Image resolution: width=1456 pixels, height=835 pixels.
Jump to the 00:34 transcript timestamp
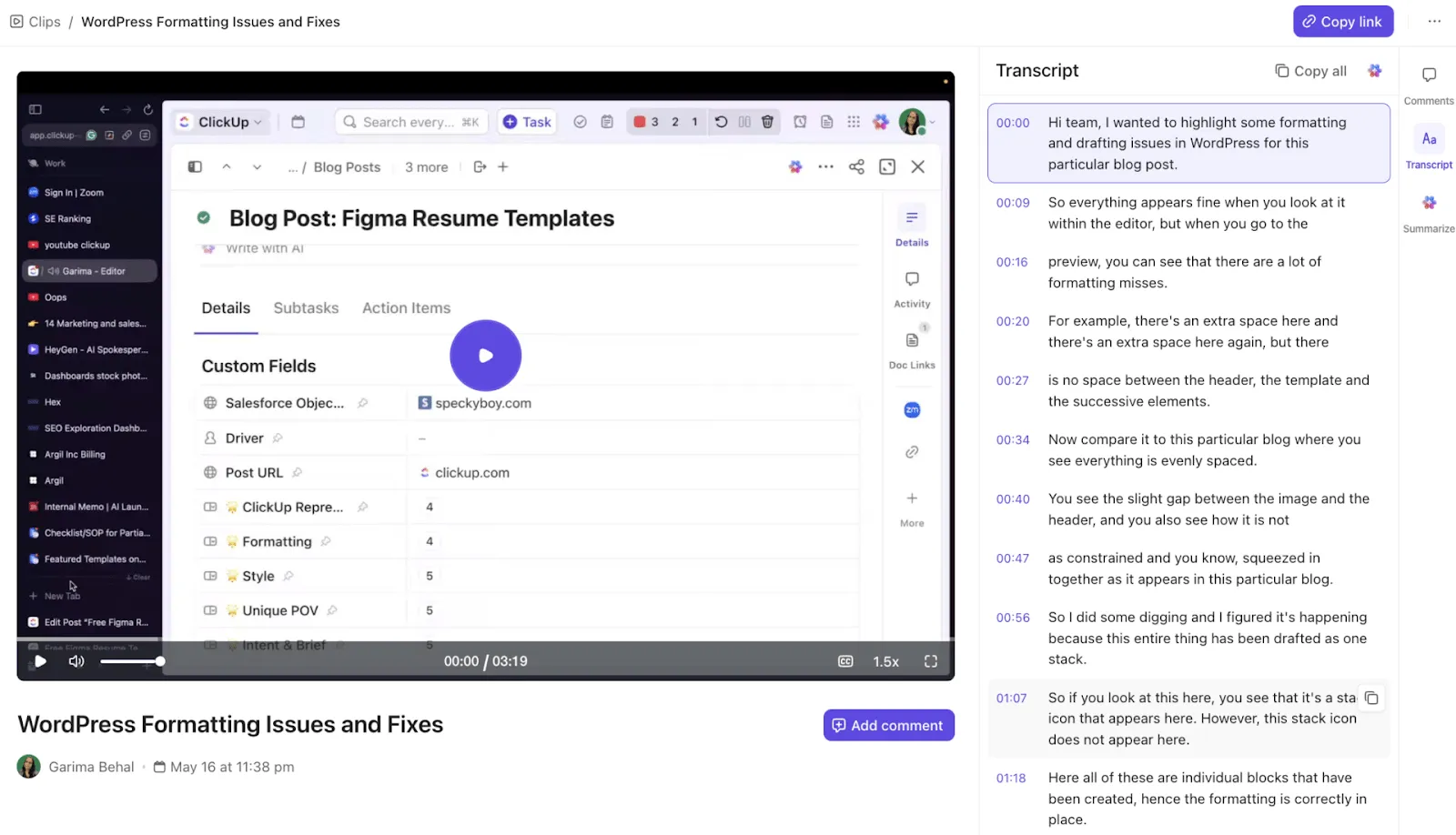point(1012,440)
